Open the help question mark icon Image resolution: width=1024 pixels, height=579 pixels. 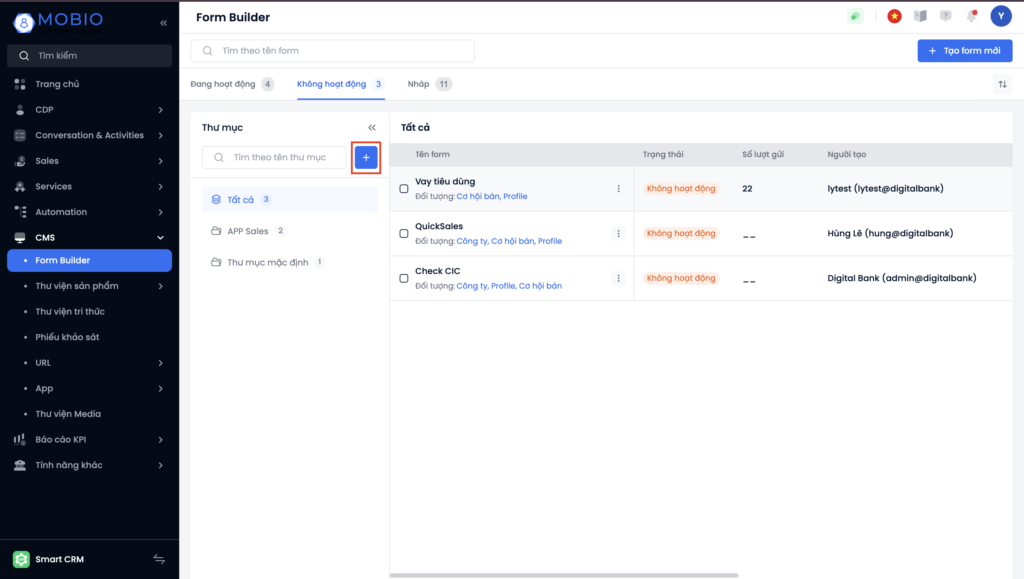coord(945,16)
